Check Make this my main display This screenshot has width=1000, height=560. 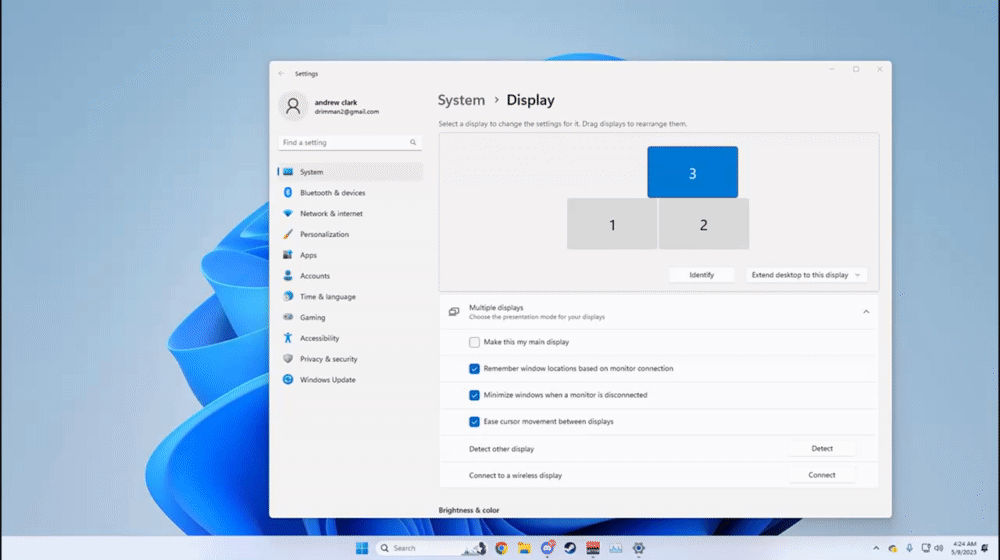click(x=474, y=343)
